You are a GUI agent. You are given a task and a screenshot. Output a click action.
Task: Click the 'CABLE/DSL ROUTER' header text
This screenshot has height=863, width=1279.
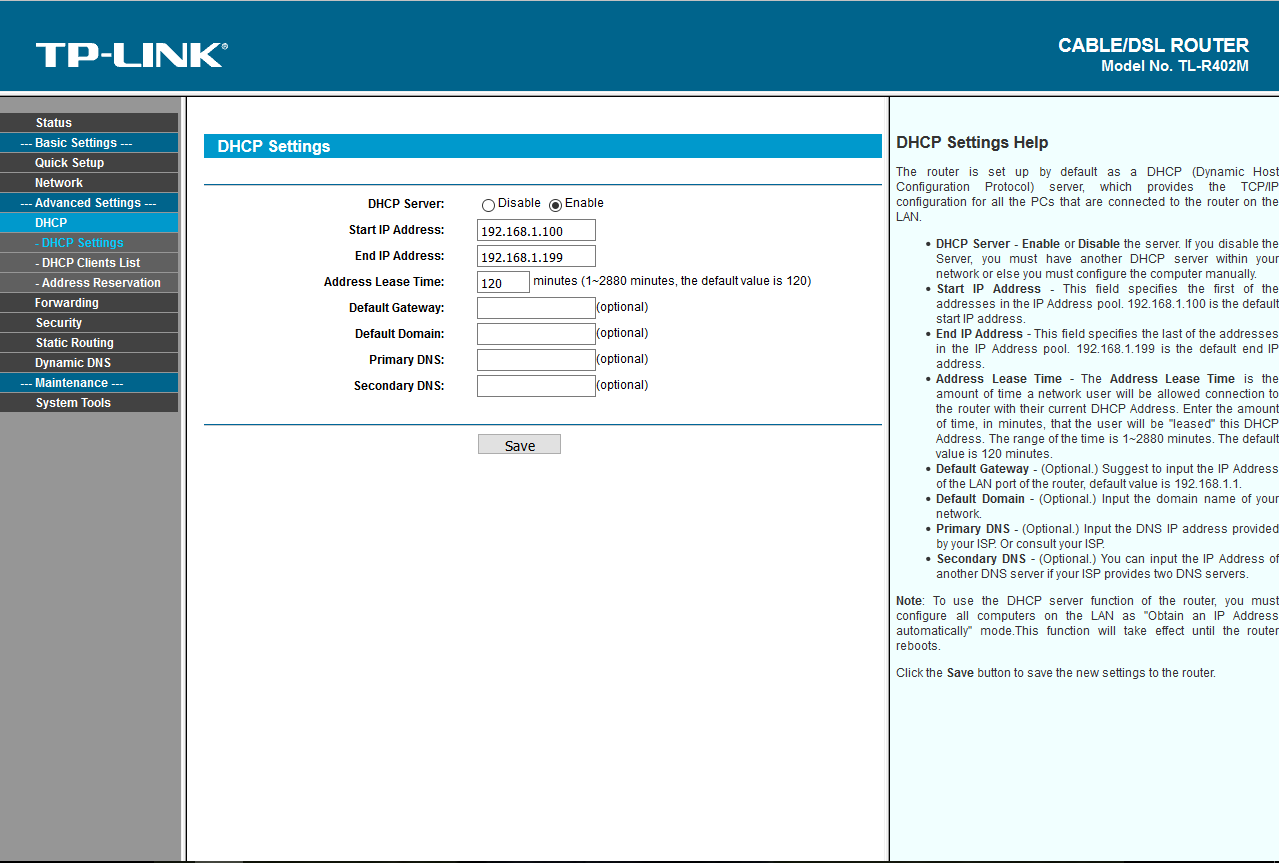click(1153, 46)
